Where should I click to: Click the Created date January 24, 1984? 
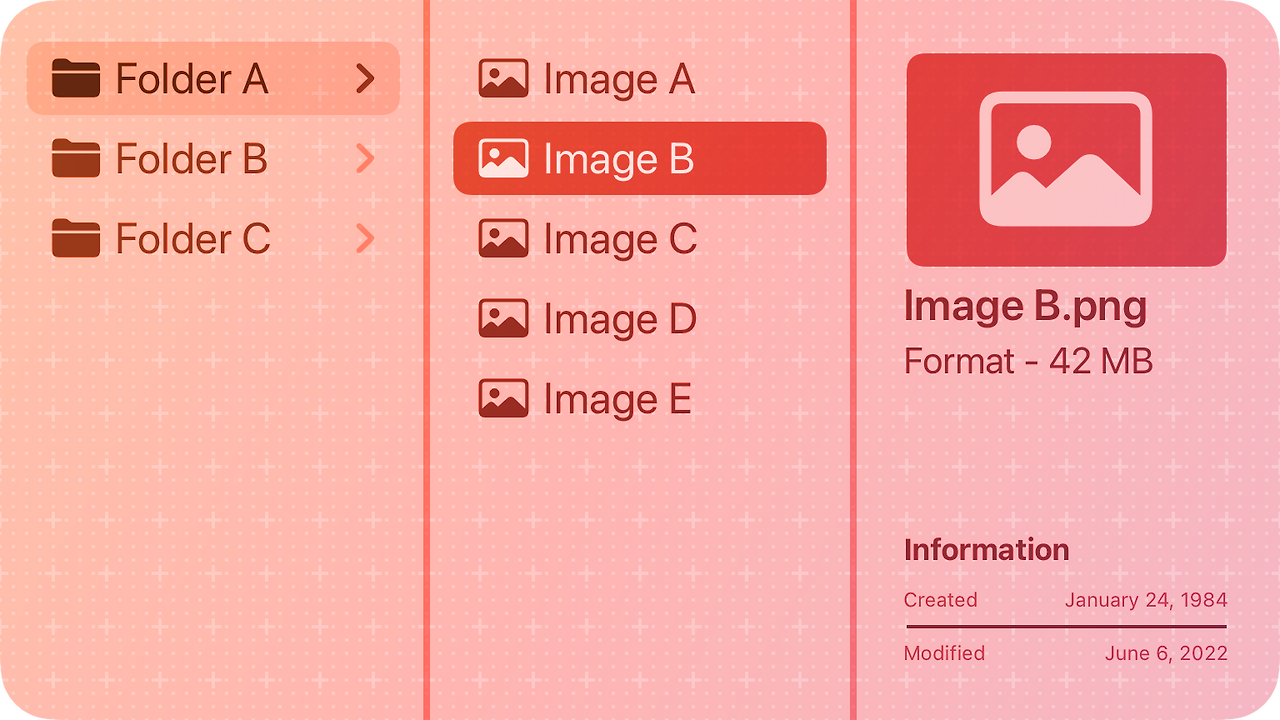click(1146, 600)
